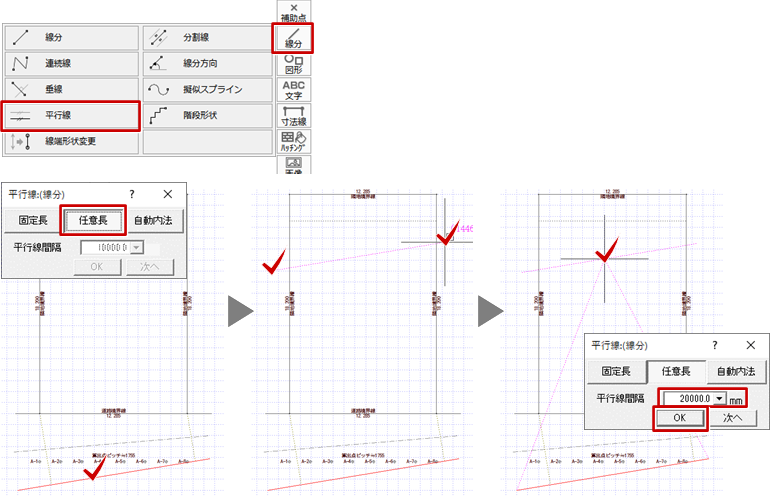Click the 補助点 item at top of side toolbar
The image size is (770, 496).
tap(294, 12)
